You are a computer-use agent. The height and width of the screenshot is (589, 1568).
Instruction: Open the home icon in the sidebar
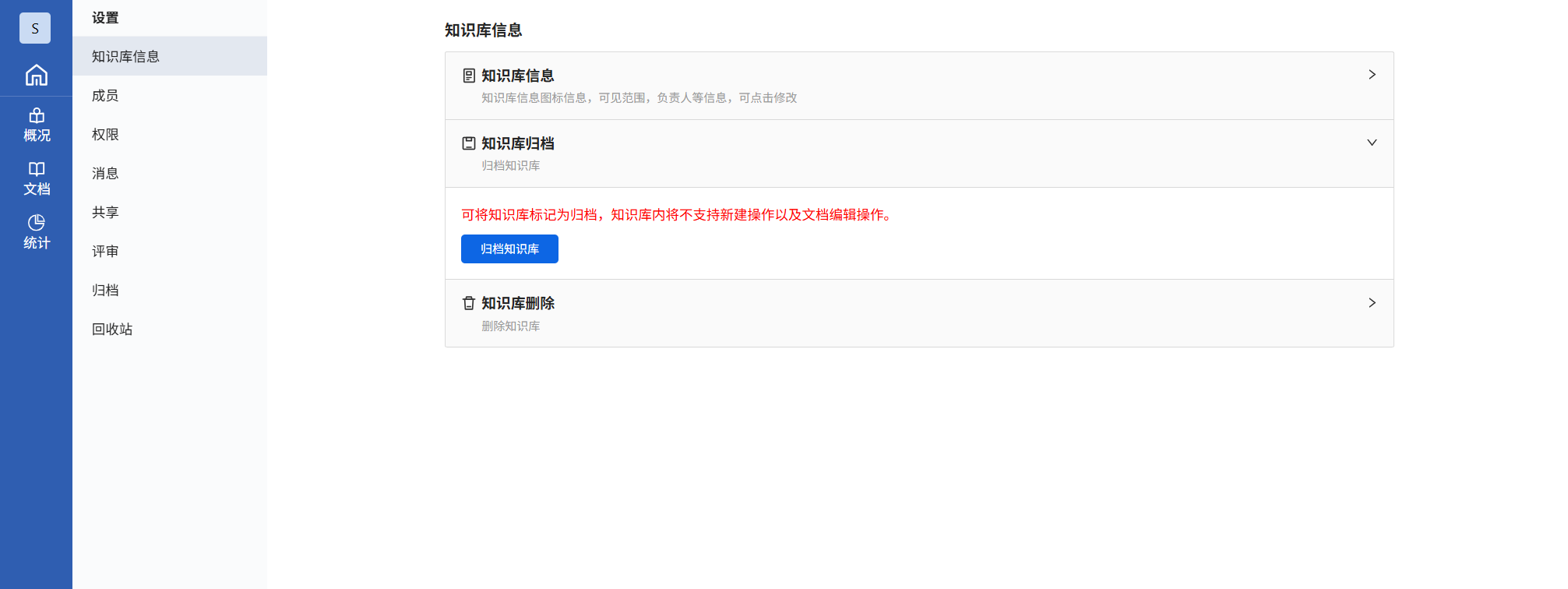click(36, 75)
